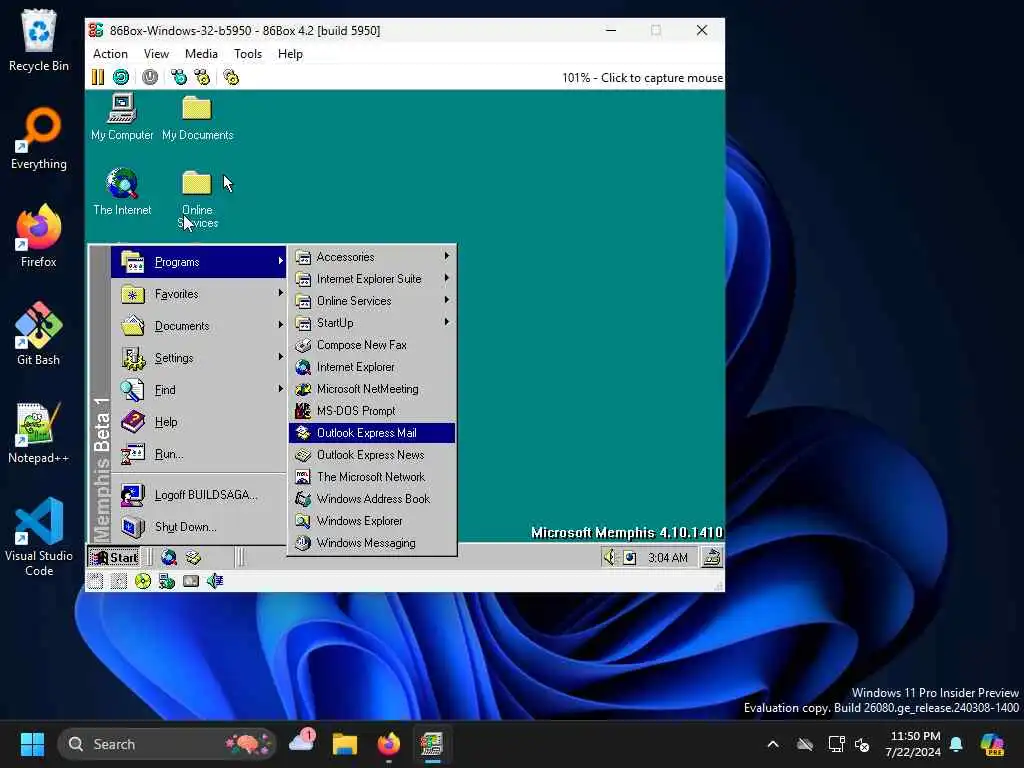Screen dimensions: 1024x768
Task: Open the Action menu
Action: pos(110,54)
